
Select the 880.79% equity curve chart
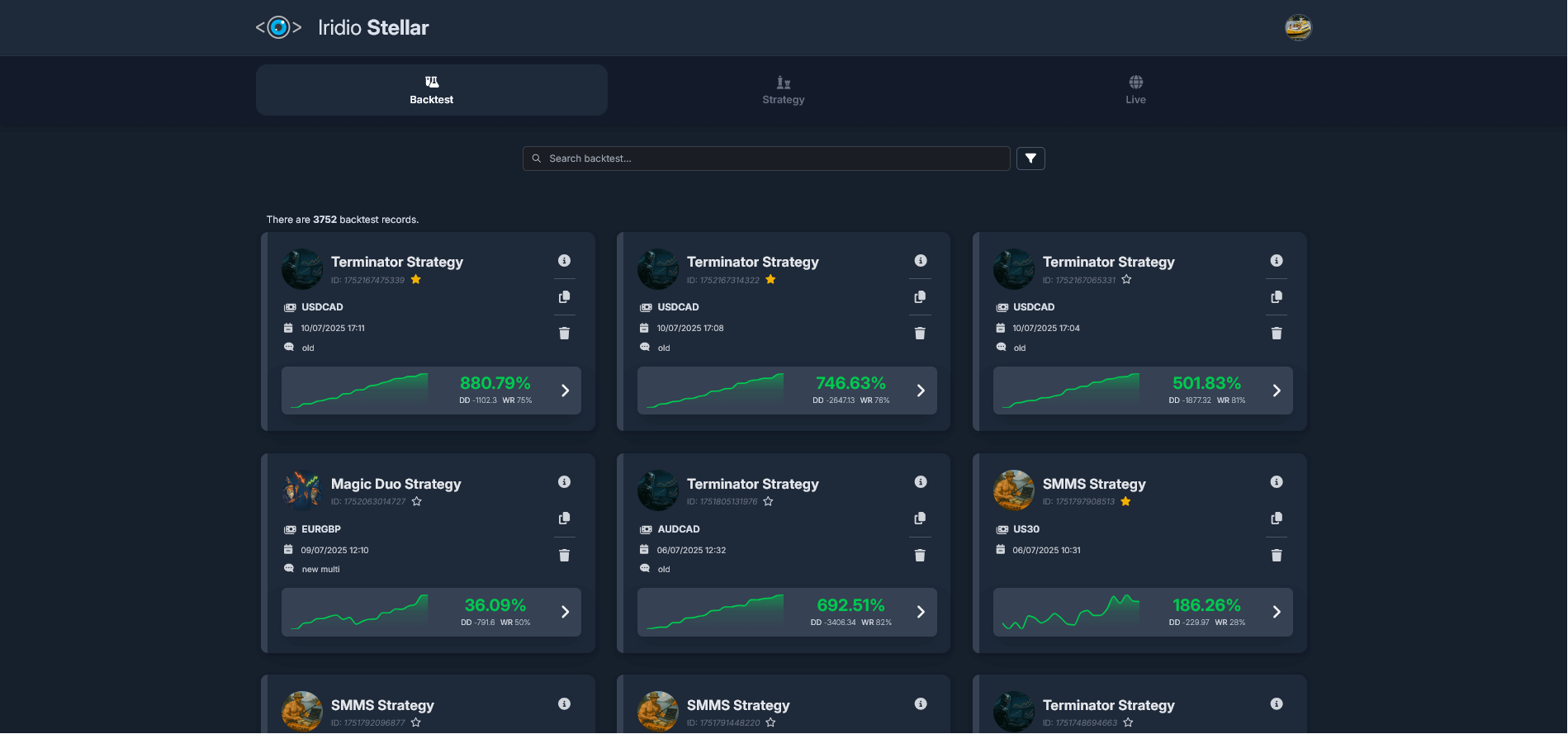click(360, 391)
